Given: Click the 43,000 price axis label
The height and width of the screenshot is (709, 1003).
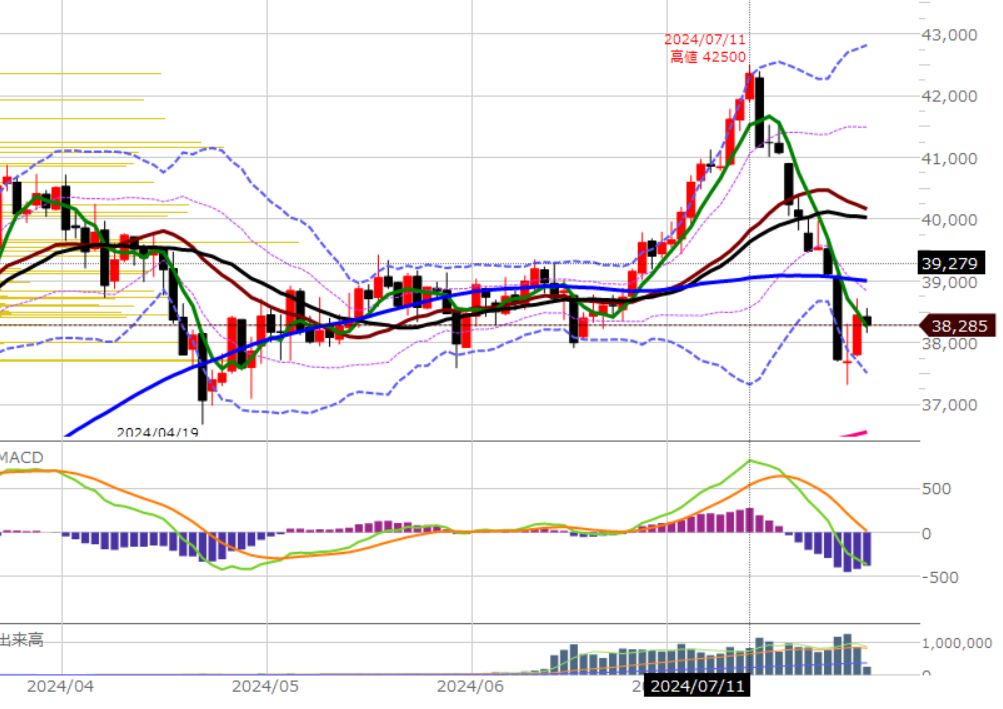Looking at the screenshot, I should point(949,35).
